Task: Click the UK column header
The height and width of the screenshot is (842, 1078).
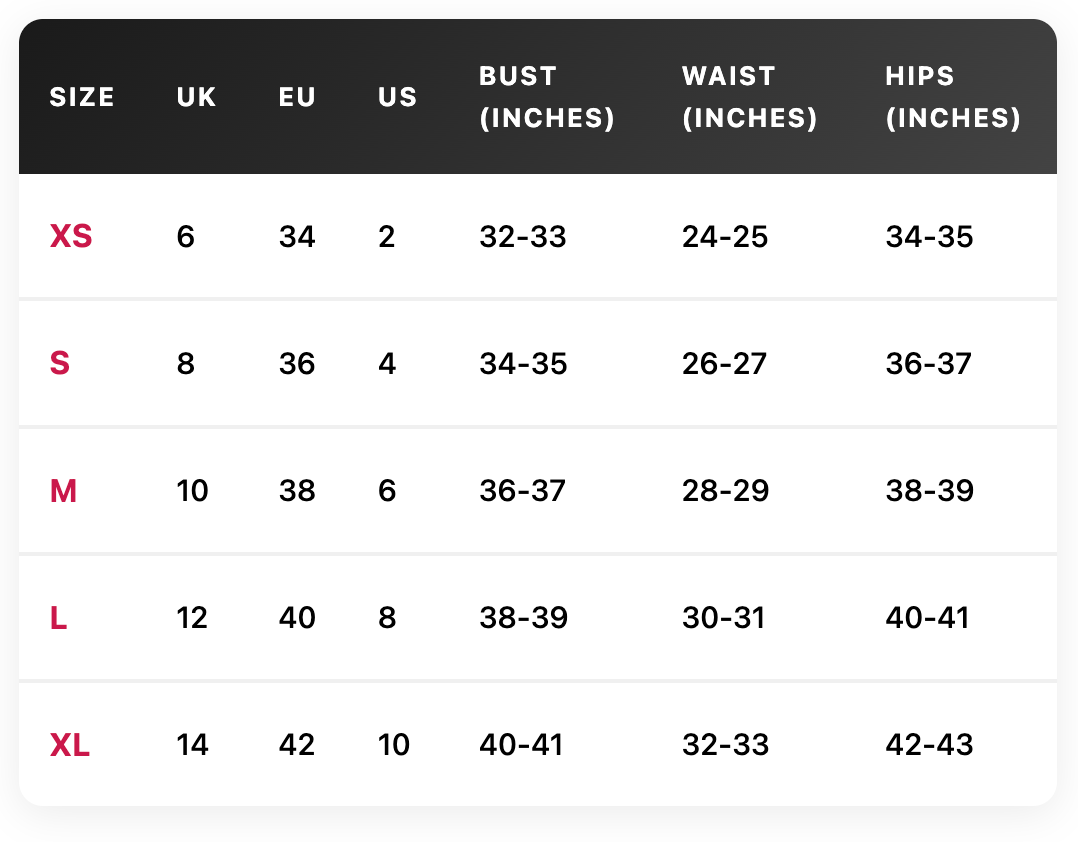Action: click(196, 97)
